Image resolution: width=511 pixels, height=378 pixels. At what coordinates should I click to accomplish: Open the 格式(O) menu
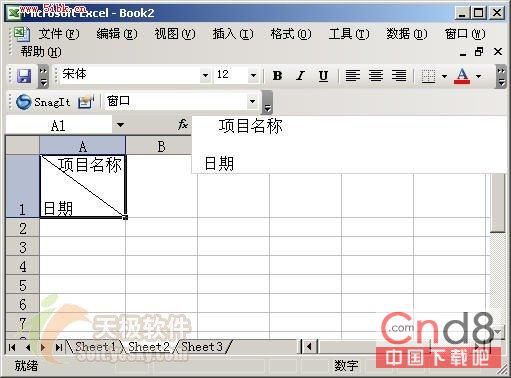click(291, 34)
